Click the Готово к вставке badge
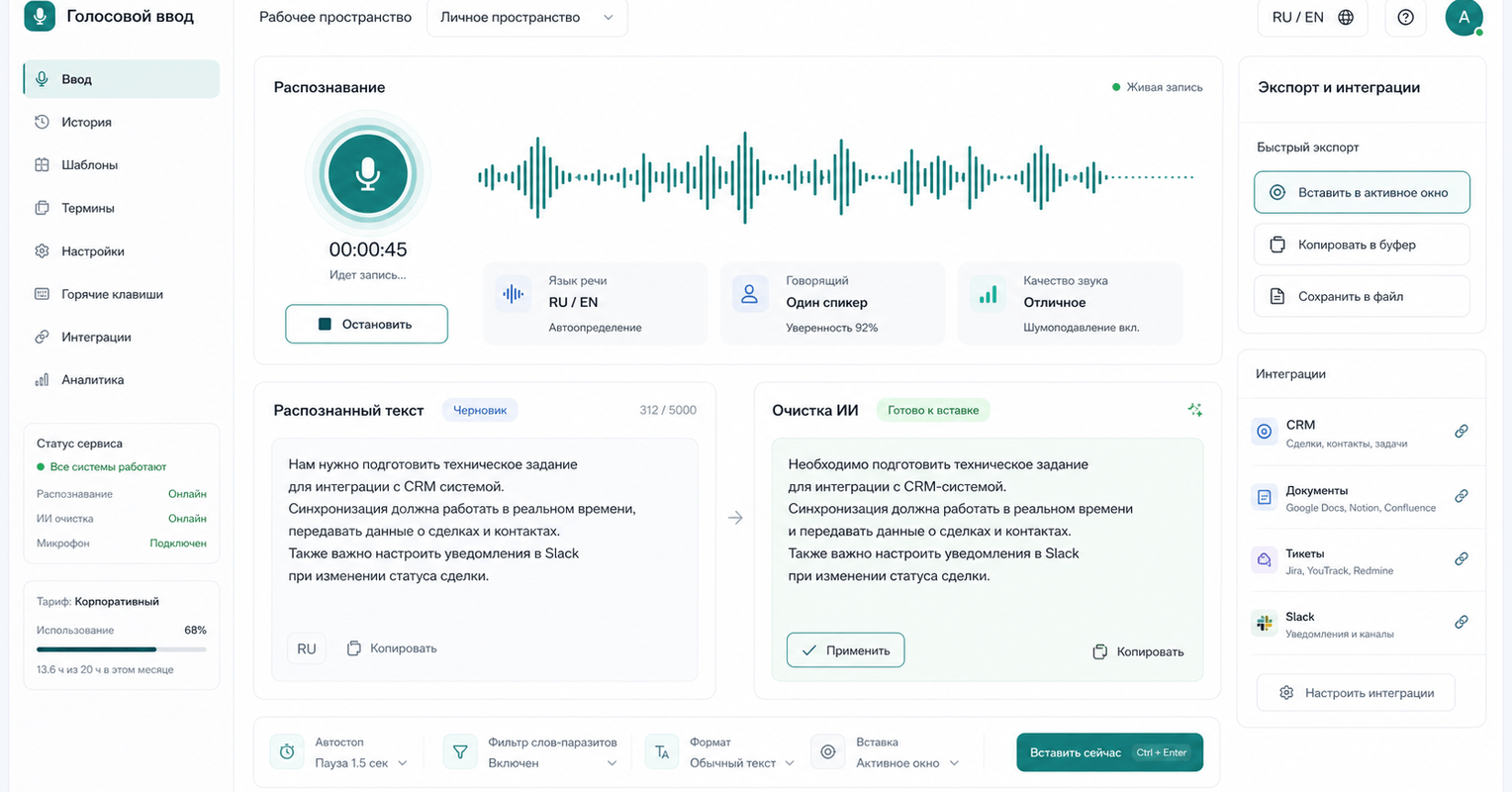This screenshot has height=792, width=1512. (x=933, y=410)
